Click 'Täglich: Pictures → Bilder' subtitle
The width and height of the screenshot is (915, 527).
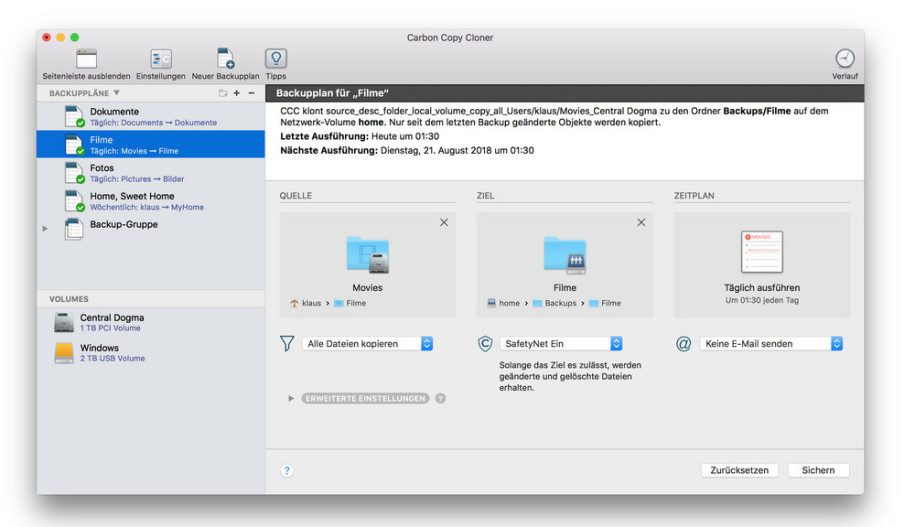point(137,179)
